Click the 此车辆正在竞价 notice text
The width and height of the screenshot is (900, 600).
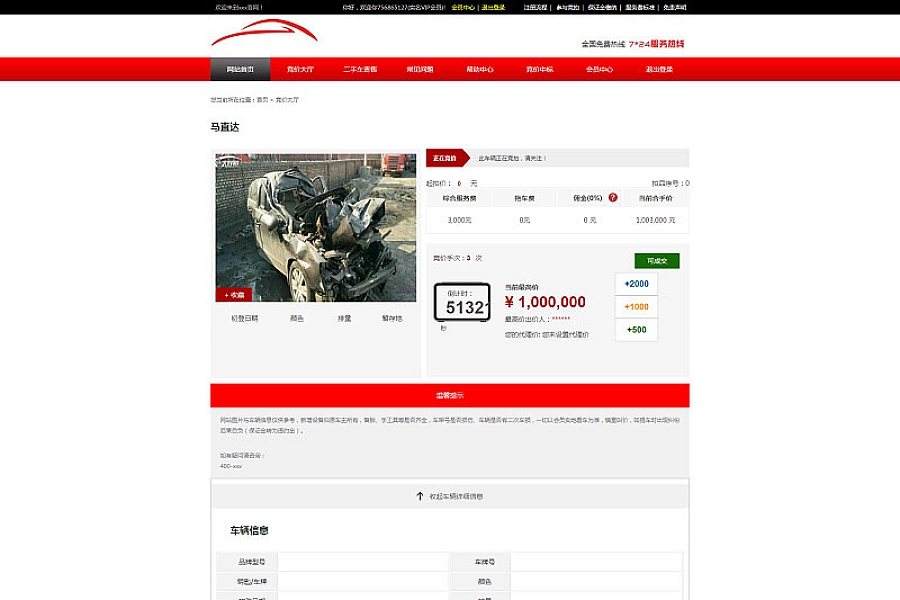pyautogui.click(x=512, y=158)
